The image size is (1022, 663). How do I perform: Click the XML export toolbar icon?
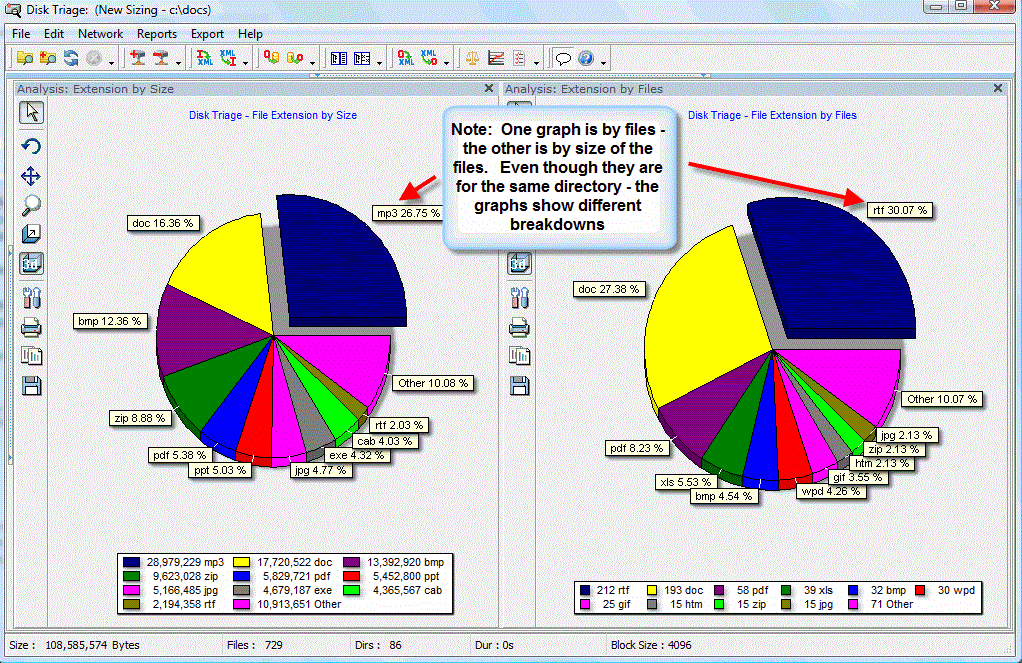coord(205,58)
